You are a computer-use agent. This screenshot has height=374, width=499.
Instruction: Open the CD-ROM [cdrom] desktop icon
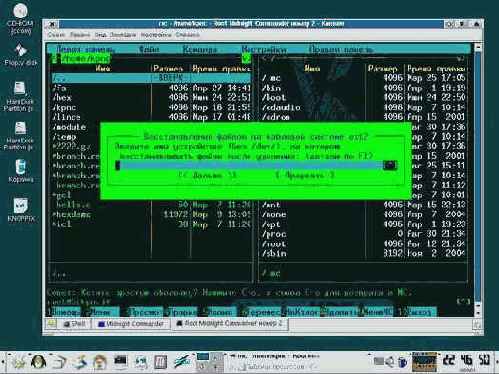tap(20, 18)
